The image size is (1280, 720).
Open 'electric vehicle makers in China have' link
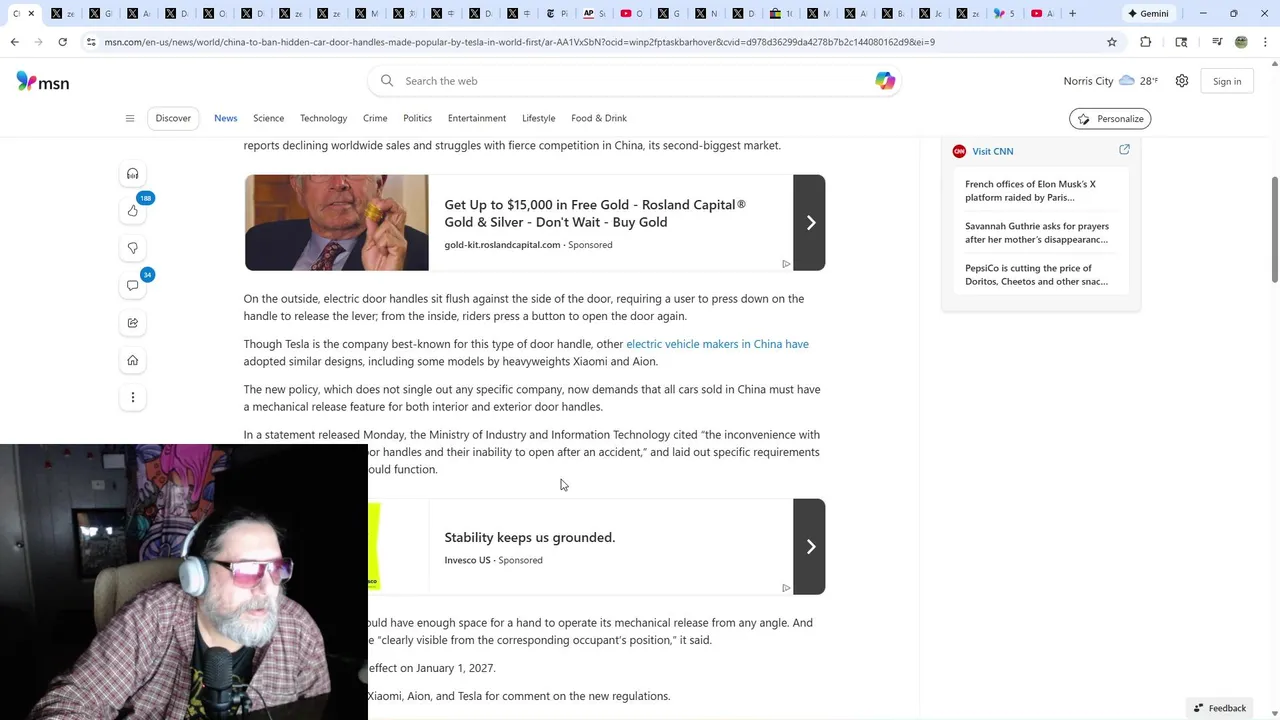717,344
